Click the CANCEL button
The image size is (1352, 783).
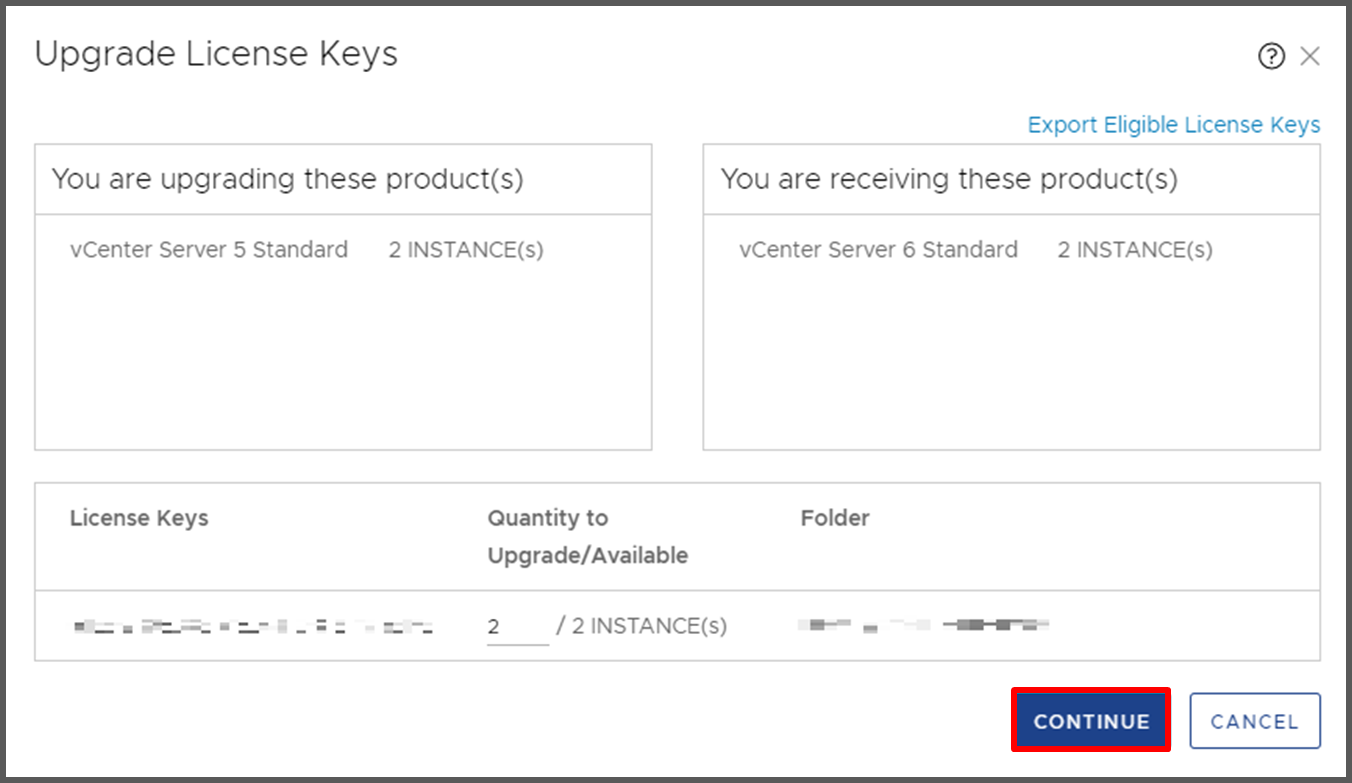tap(1255, 721)
